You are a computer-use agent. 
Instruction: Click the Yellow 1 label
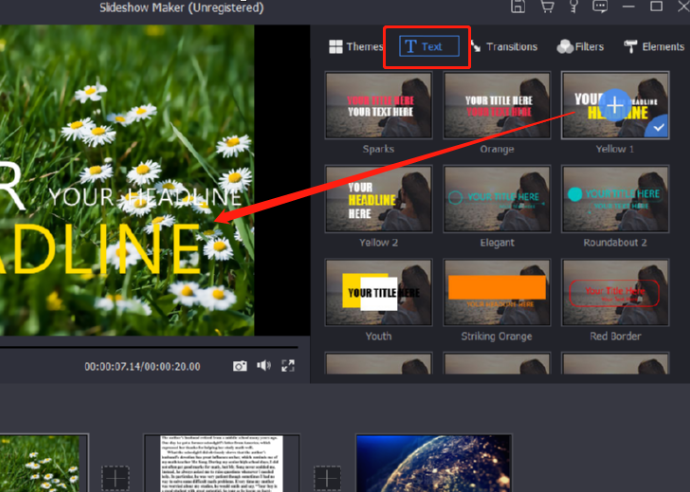(x=615, y=149)
